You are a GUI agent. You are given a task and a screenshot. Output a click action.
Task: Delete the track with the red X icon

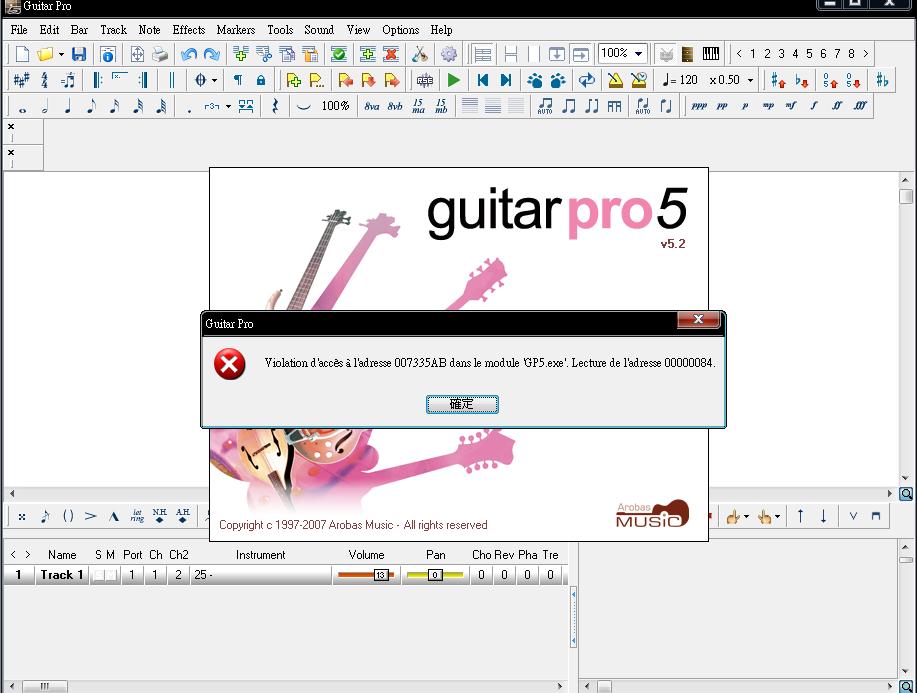click(391, 54)
